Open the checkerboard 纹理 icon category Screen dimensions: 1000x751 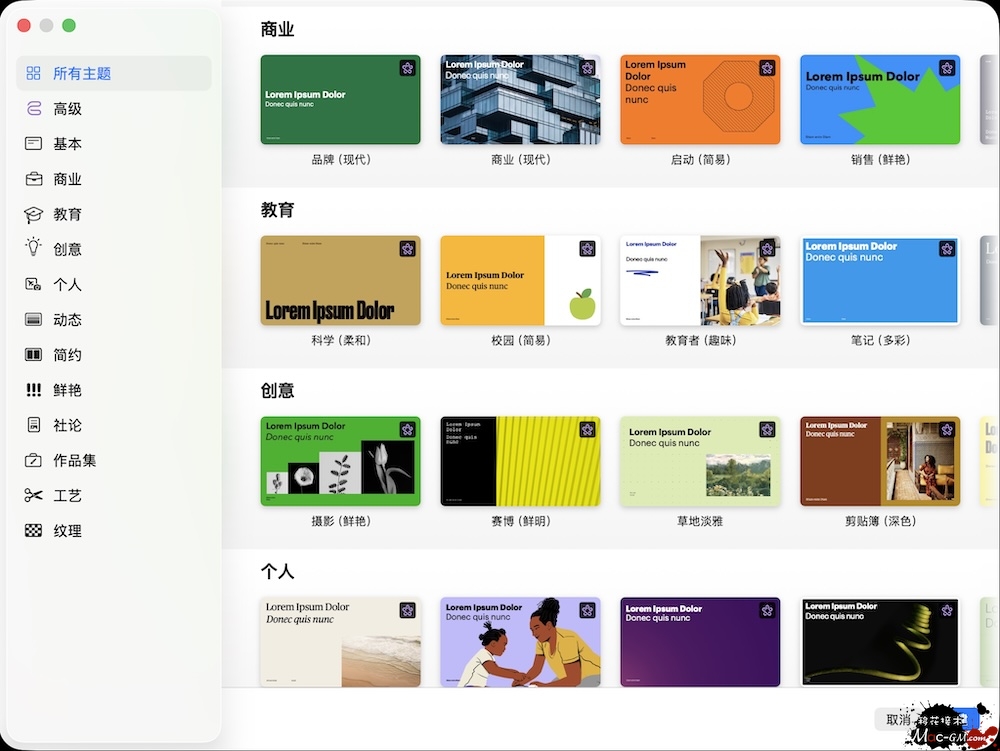tap(34, 531)
